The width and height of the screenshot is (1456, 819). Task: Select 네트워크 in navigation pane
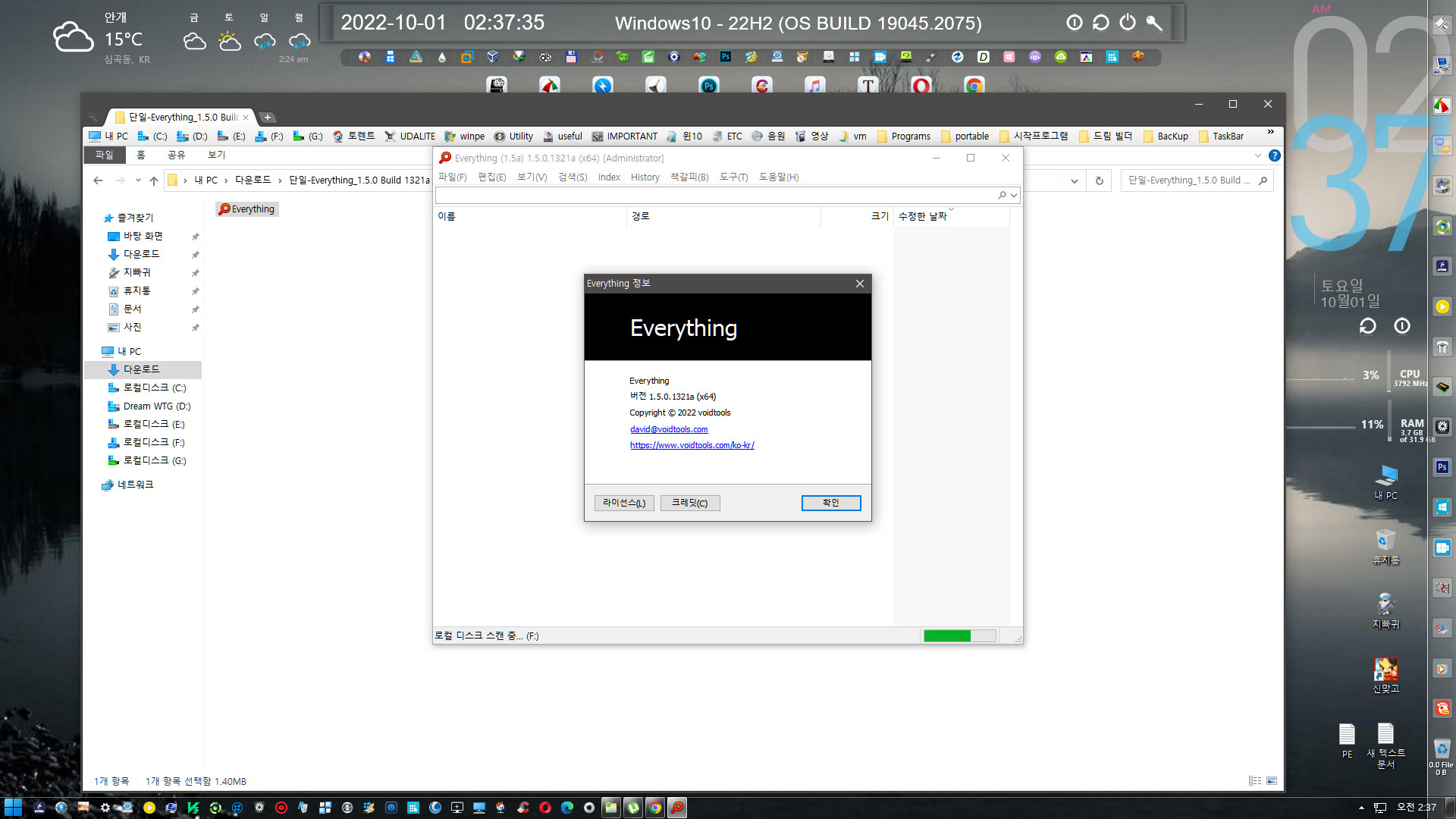coord(135,485)
